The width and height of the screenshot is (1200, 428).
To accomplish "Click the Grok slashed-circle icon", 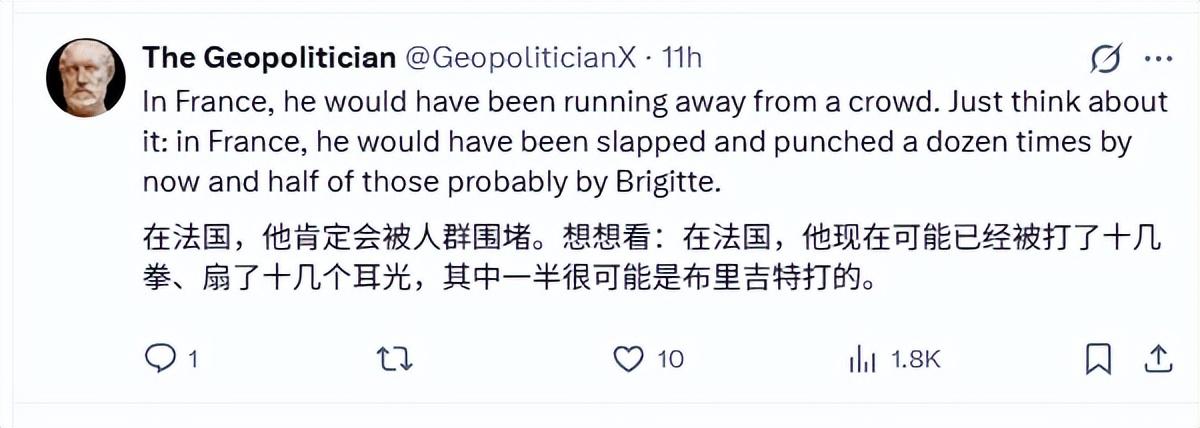I will tap(1105, 60).
